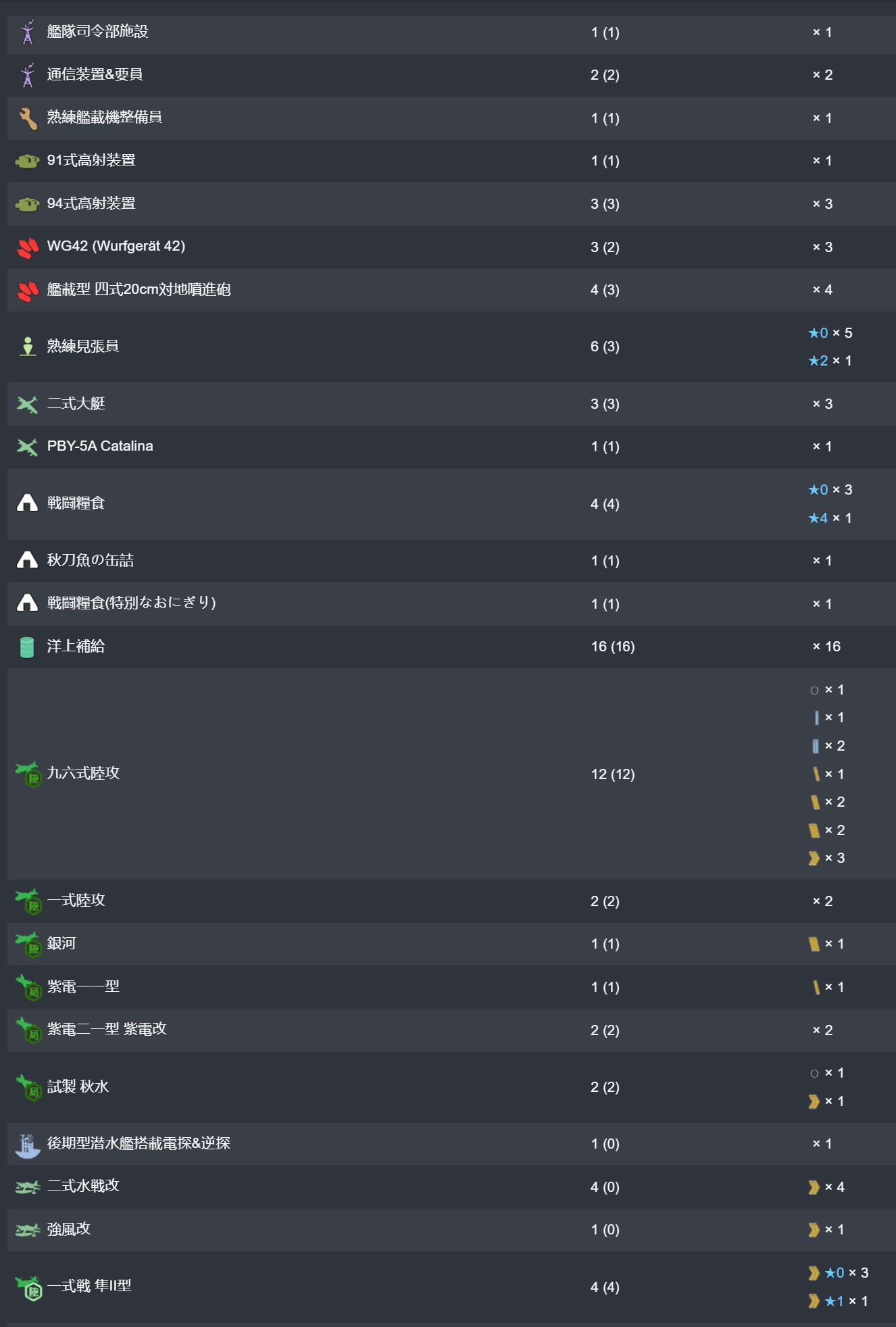Click the onigiri icon for 戦闘糧食

(x=27, y=503)
